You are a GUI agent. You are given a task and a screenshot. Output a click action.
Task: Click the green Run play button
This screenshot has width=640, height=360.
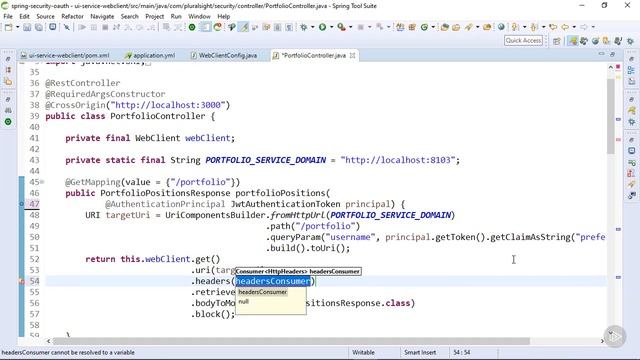pos(322,27)
